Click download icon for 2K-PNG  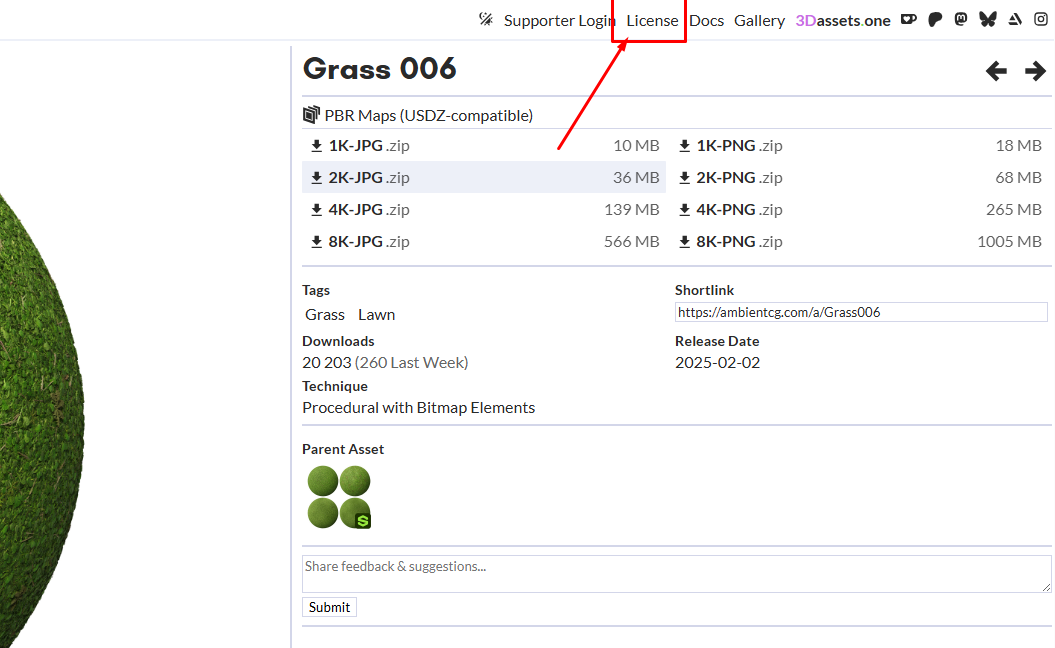pos(684,178)
